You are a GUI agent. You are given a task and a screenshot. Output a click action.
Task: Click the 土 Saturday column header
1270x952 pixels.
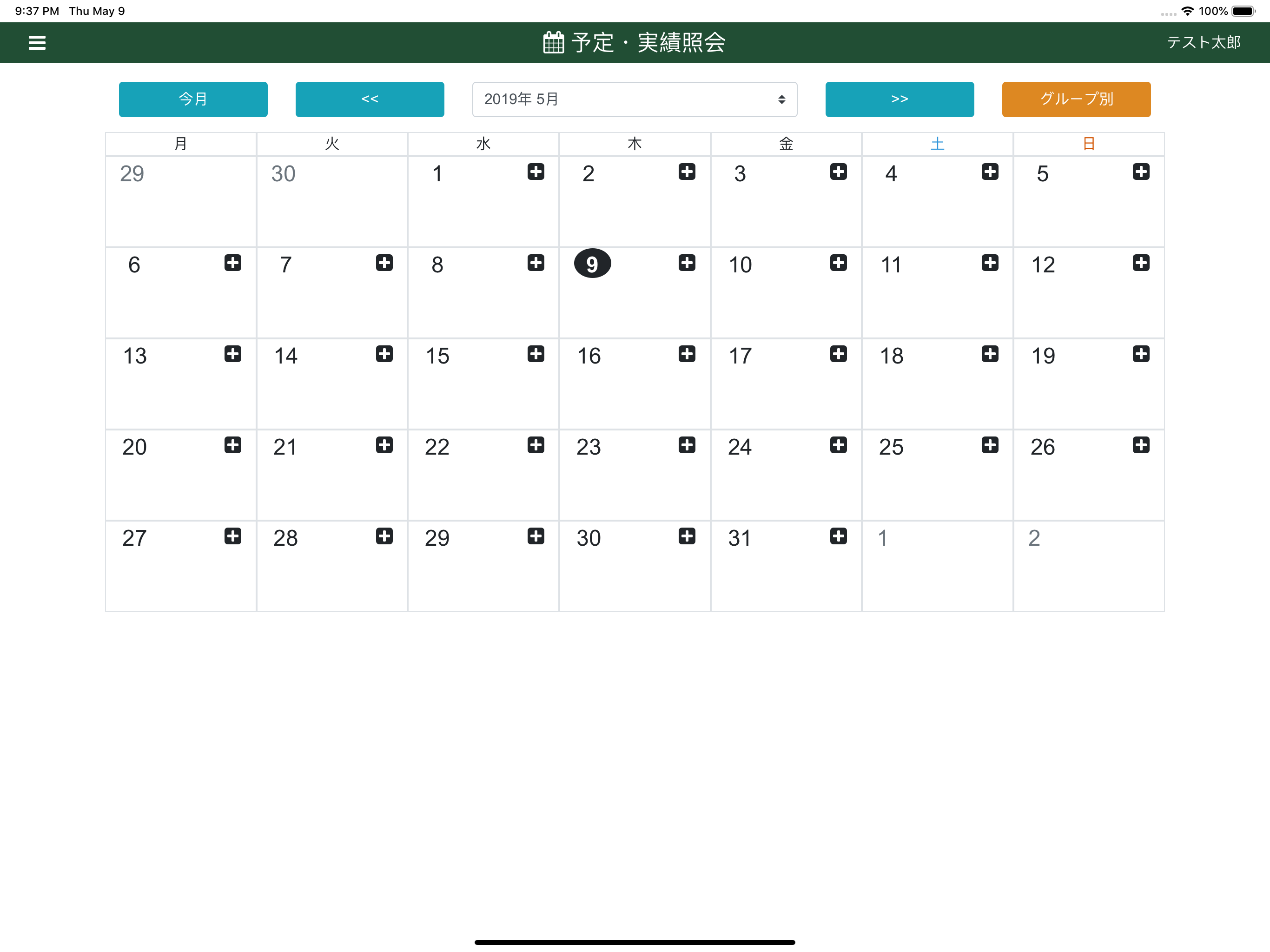[937, 144]
